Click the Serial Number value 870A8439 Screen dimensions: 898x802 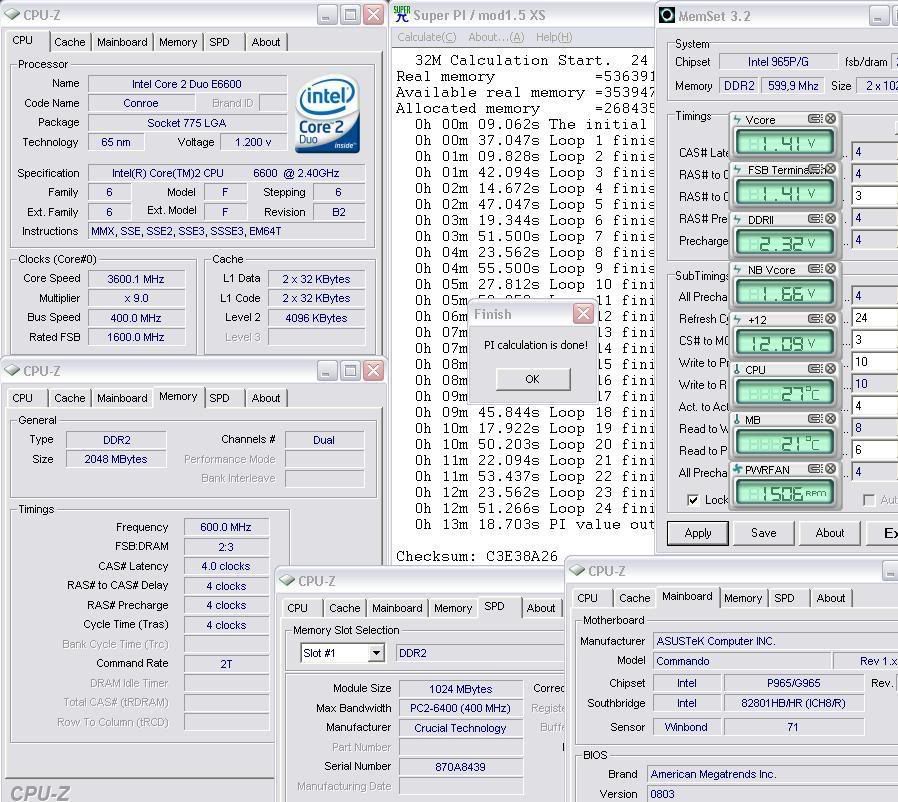point(460,766)
